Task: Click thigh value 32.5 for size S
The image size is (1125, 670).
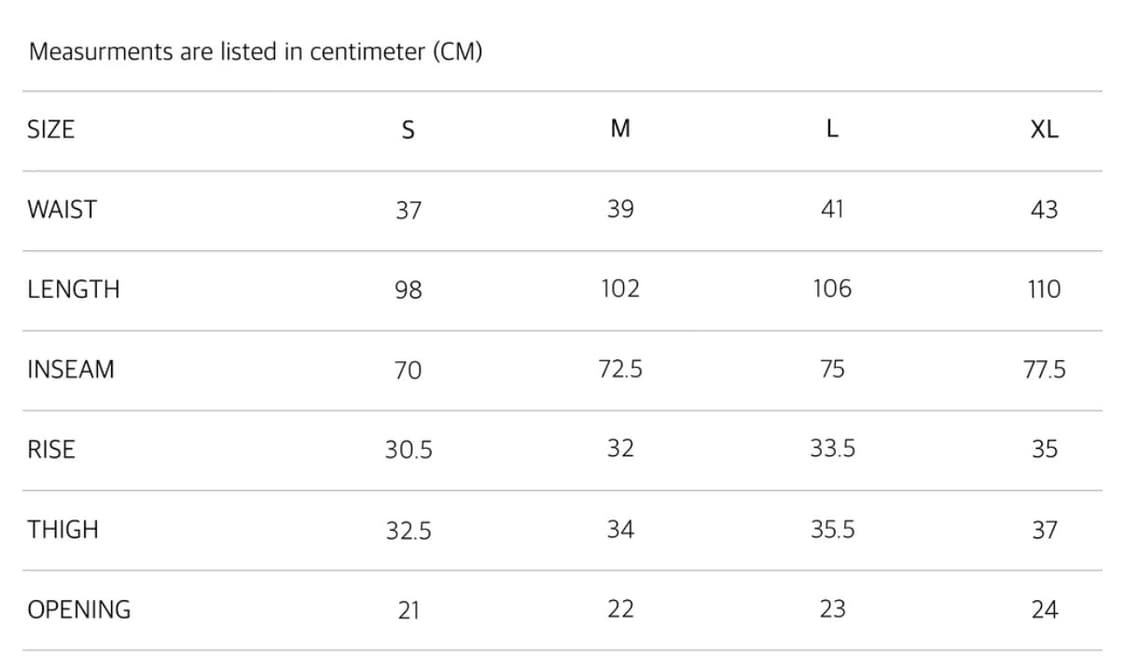Action: click(408, 530)
